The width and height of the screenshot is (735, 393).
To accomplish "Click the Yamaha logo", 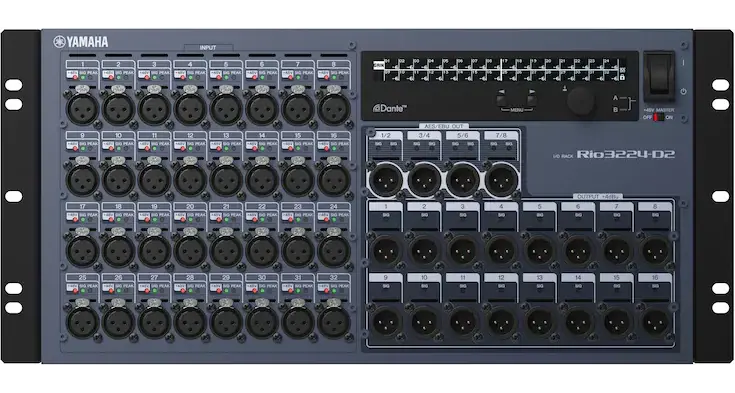I will (x=81, y=42).
